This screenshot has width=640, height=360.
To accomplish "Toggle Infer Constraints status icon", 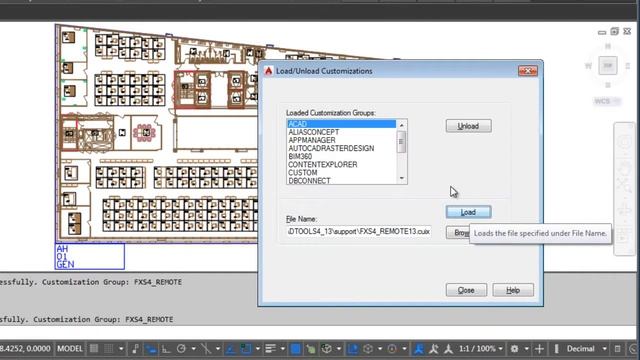I will tap(135, 349).
